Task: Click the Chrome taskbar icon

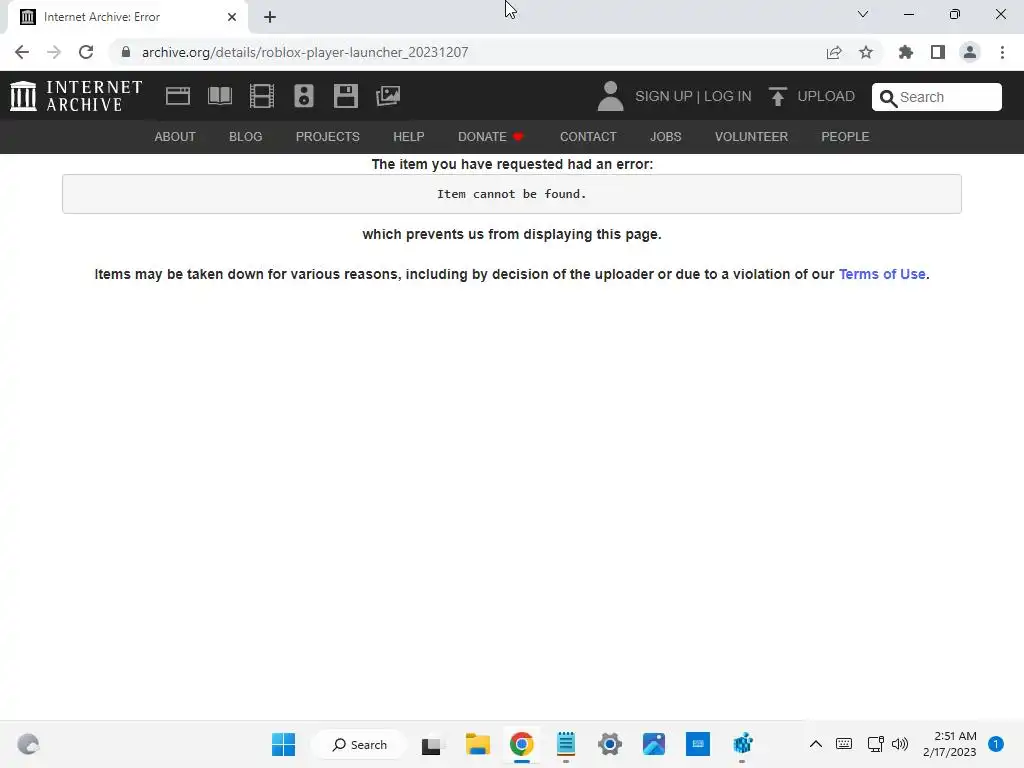Action: pyautogui.click(x=521, y=744)
